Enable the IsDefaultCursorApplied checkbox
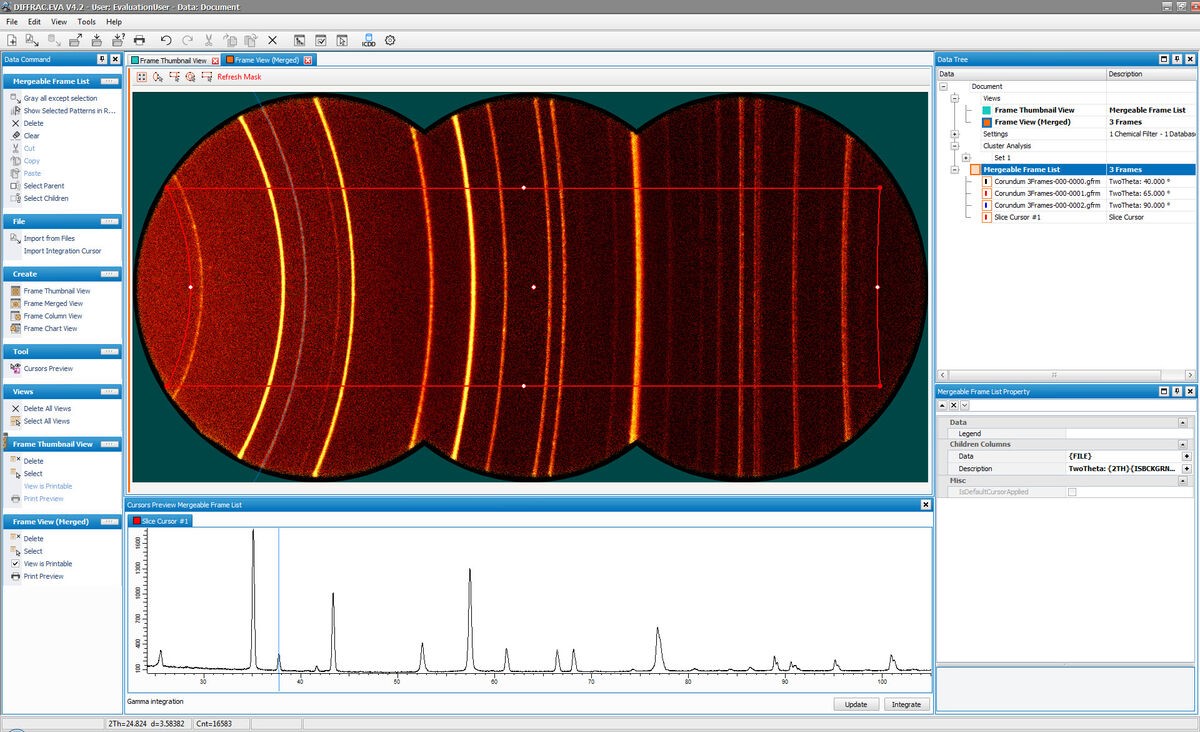This screenshot has height=732, width=1200. (1072, 492)
